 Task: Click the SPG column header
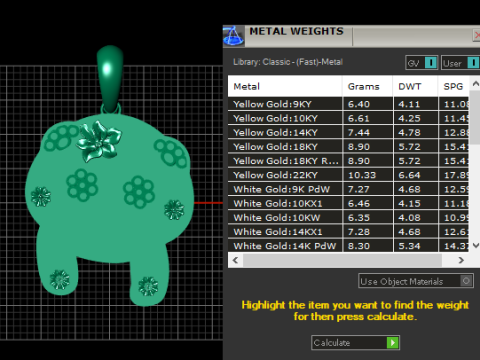(x=453, y=86)
